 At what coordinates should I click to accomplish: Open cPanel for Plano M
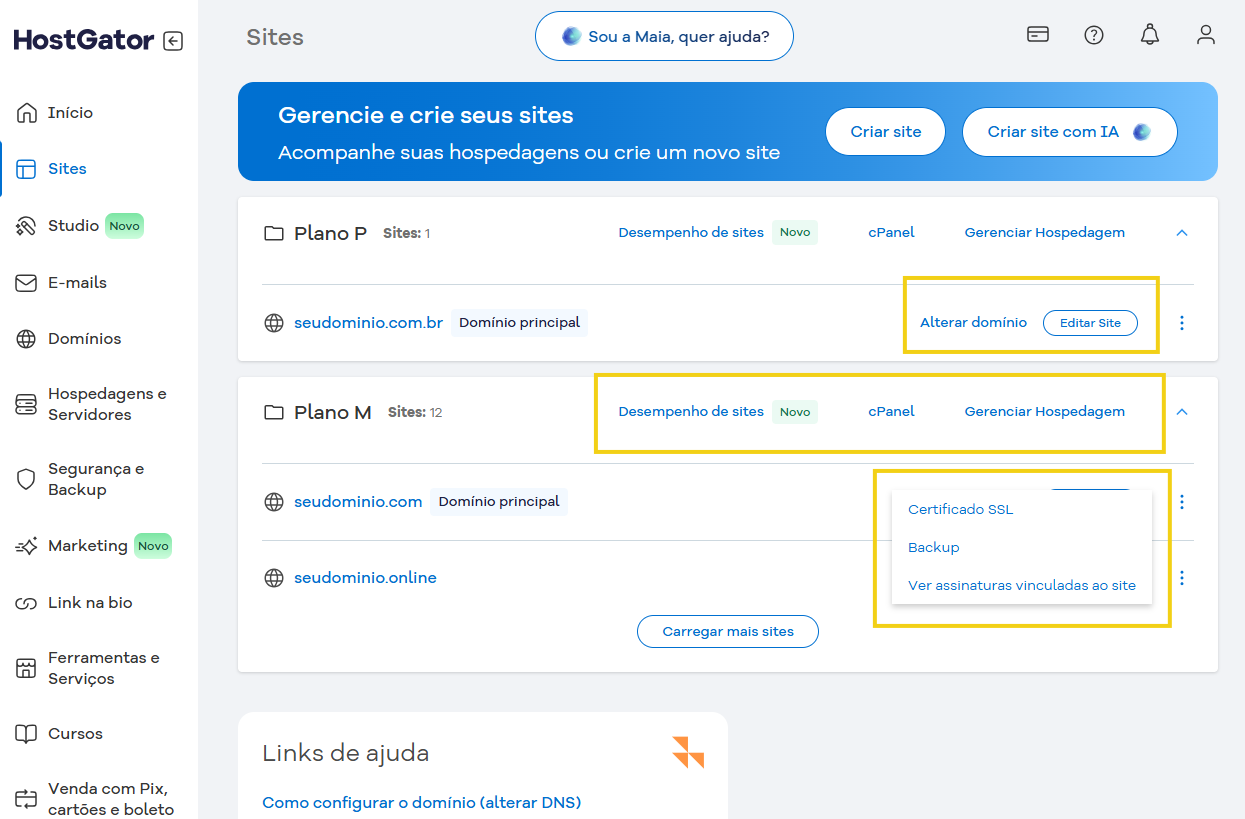(891, 412)
